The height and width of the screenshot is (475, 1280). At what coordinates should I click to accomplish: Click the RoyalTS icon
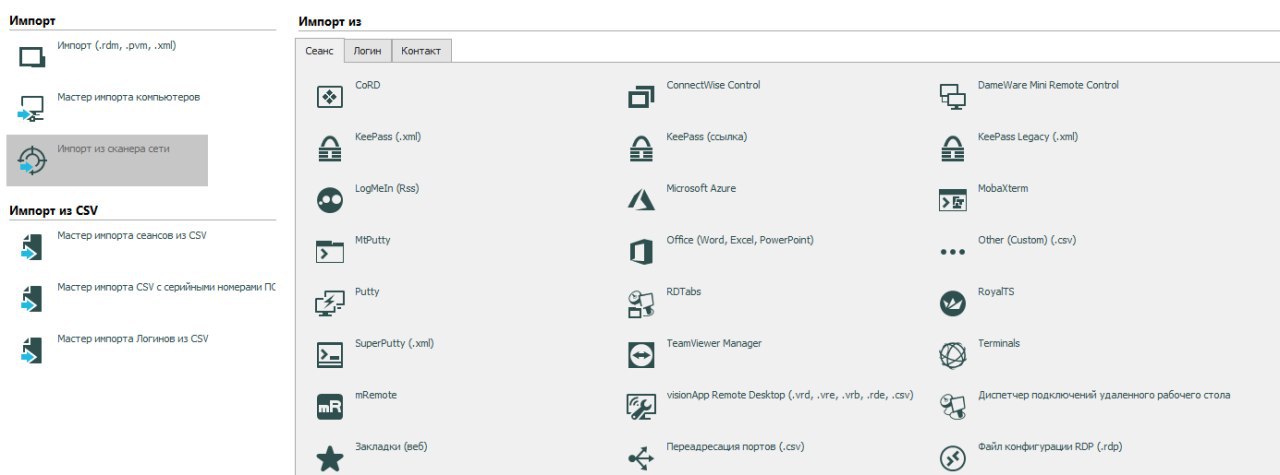pos(952,304)
